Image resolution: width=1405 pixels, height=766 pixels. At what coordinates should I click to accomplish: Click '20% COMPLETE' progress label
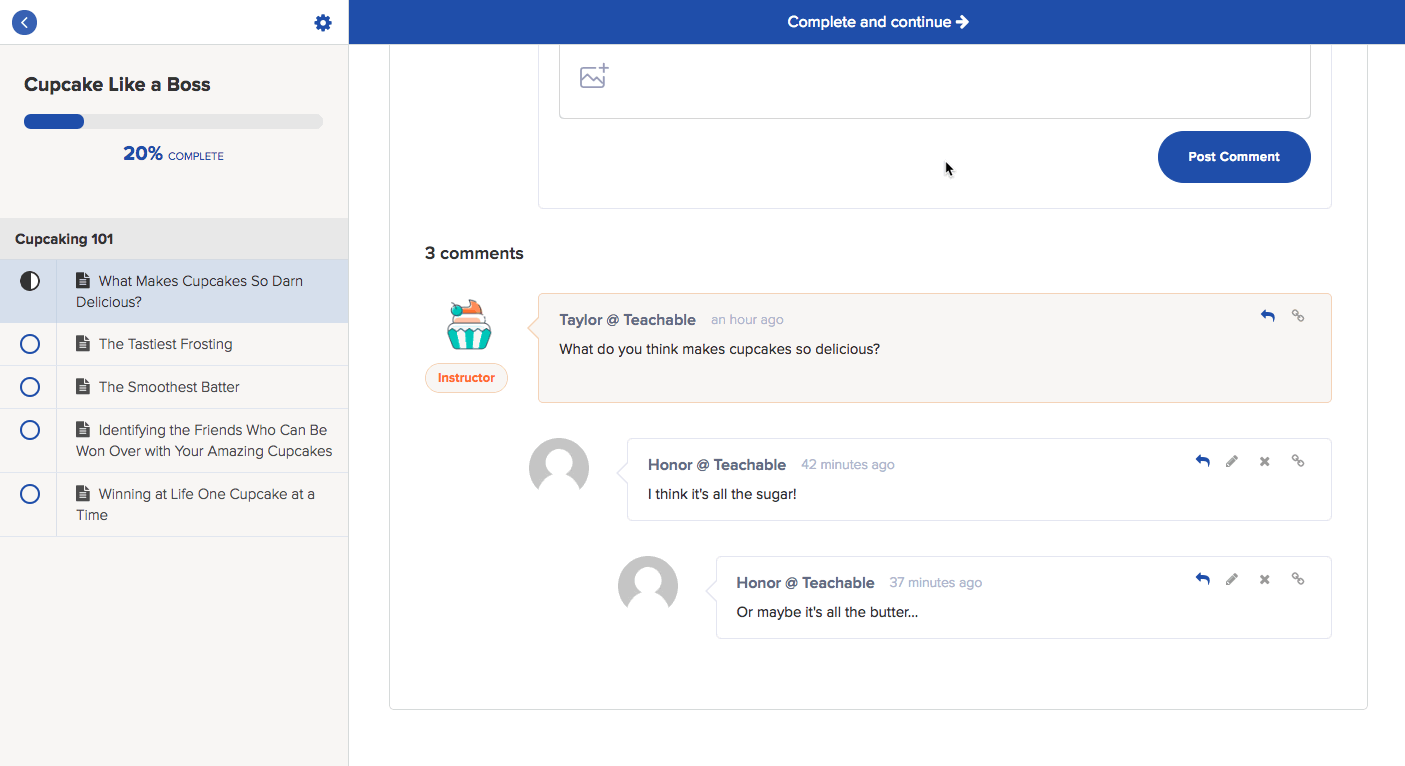(x=173, y=154)
